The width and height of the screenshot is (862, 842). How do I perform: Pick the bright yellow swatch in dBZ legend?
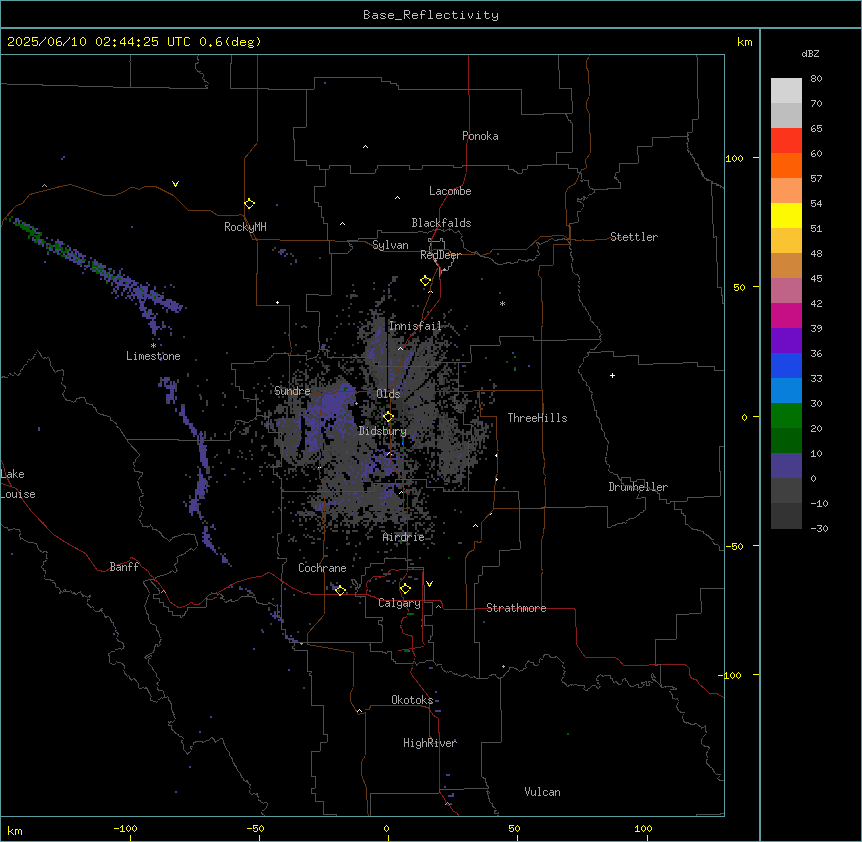tap(786, 215)
